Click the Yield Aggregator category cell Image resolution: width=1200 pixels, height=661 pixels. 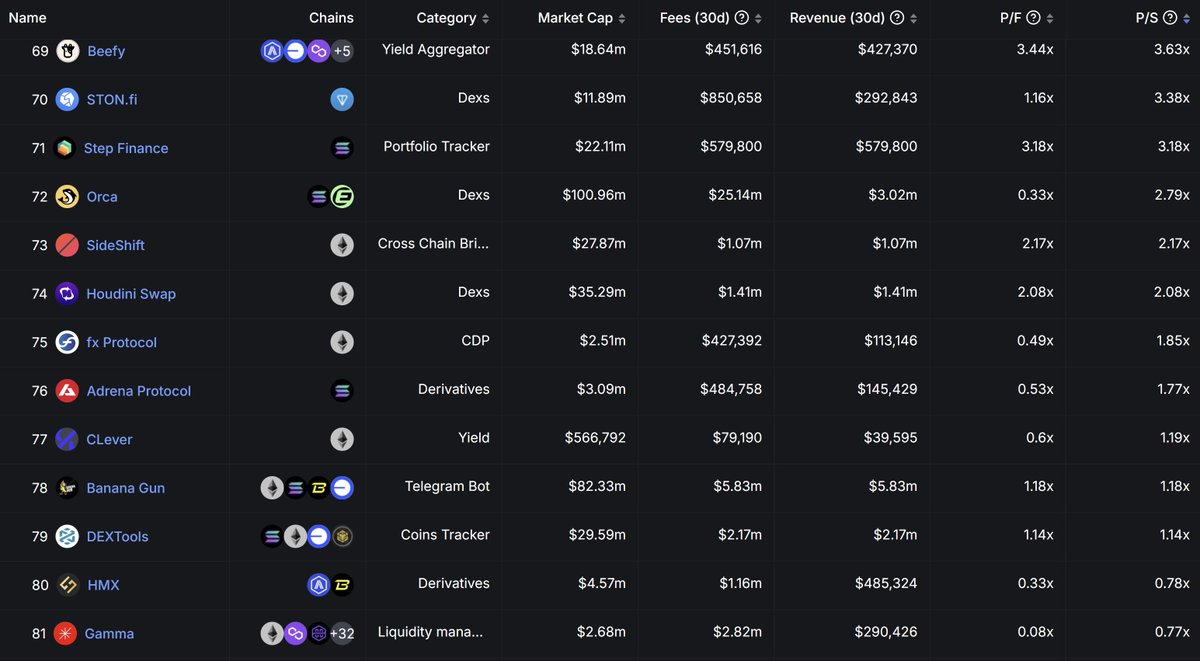(x=436, y=48)
